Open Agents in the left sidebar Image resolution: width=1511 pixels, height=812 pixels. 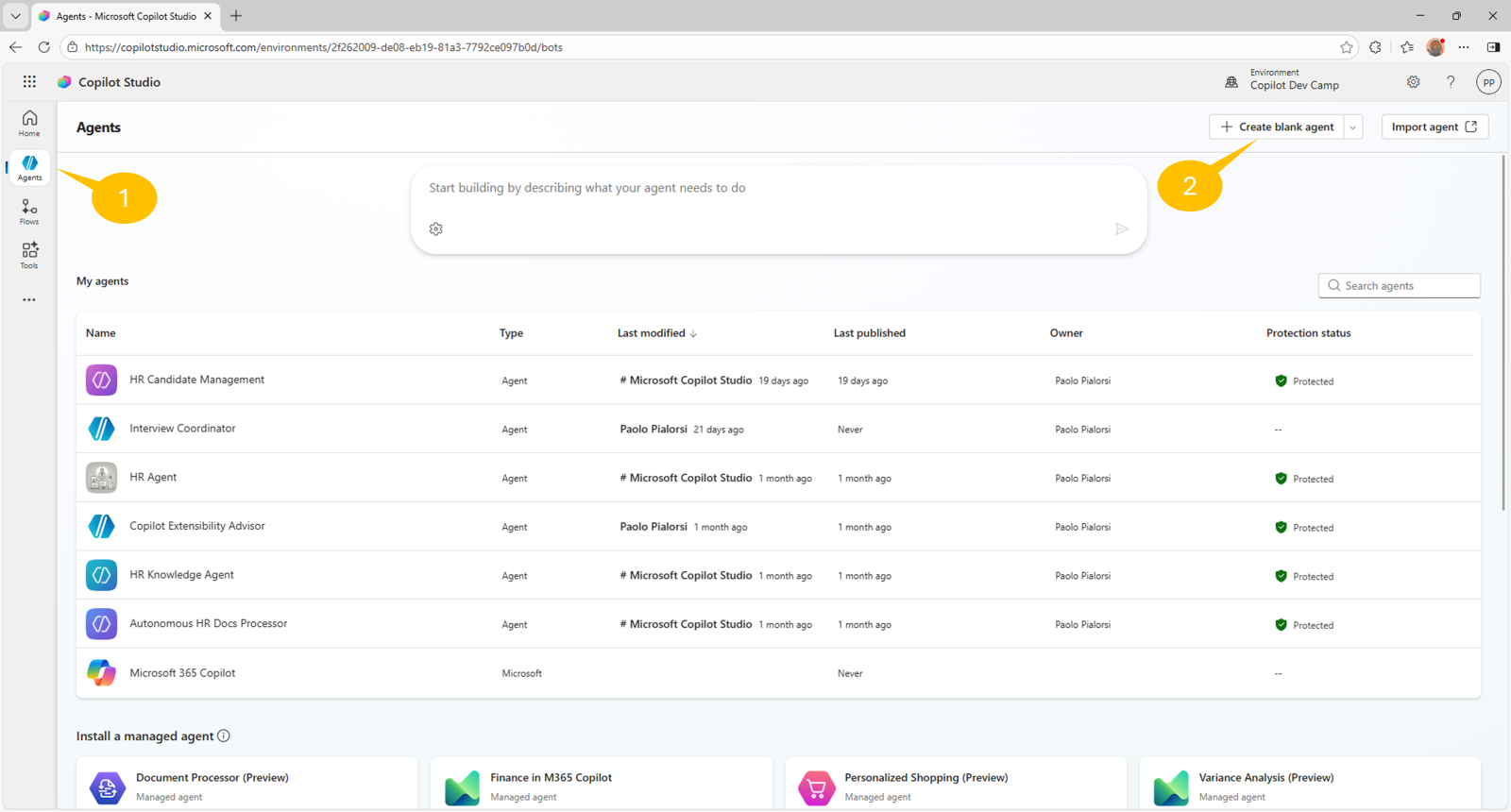(x=29, y=167)
